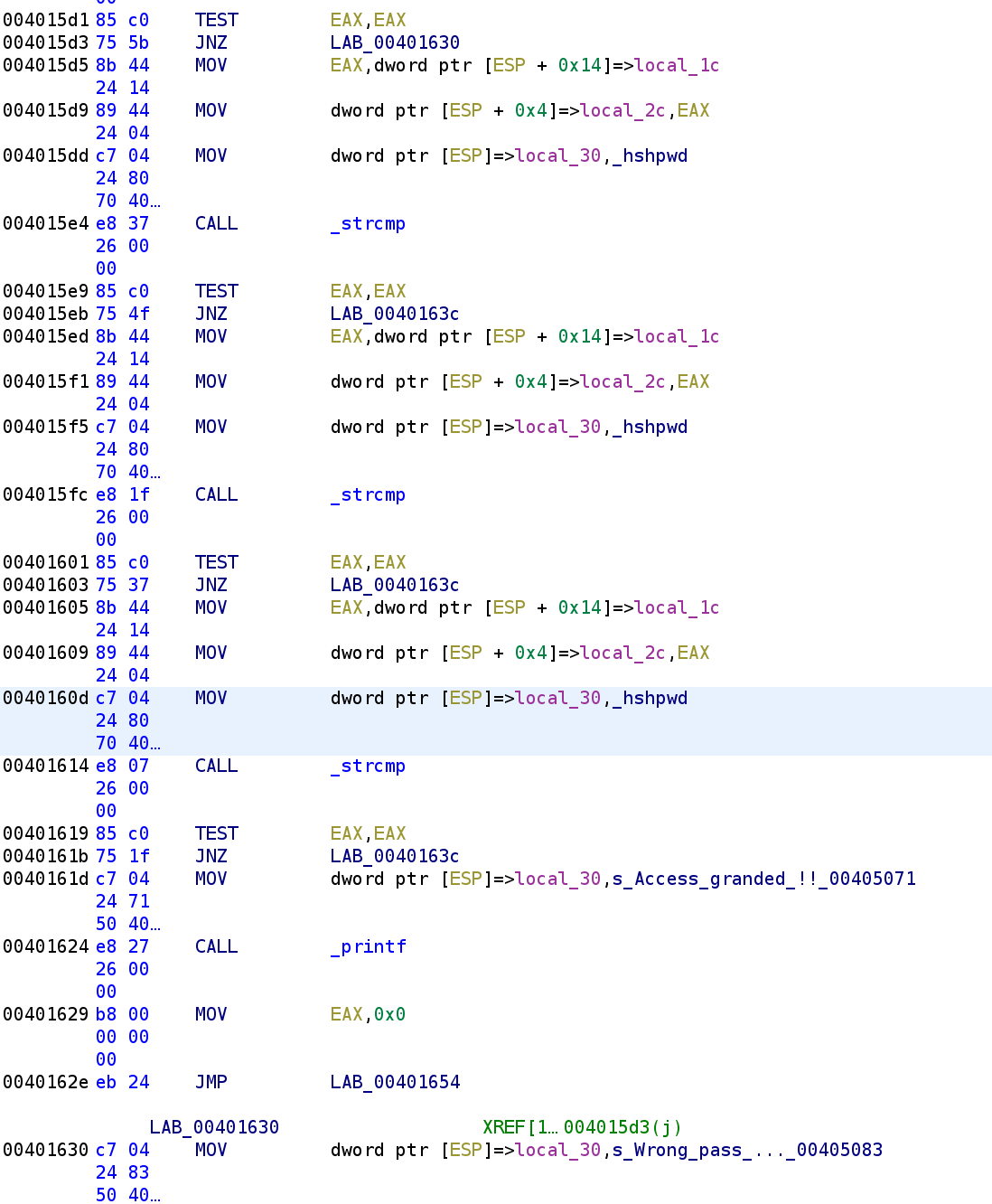Jump to LAB_00401654 from JMP at 0040162e
Image resolution: width=992 pixels, height=1204 pixels.
394,1081
